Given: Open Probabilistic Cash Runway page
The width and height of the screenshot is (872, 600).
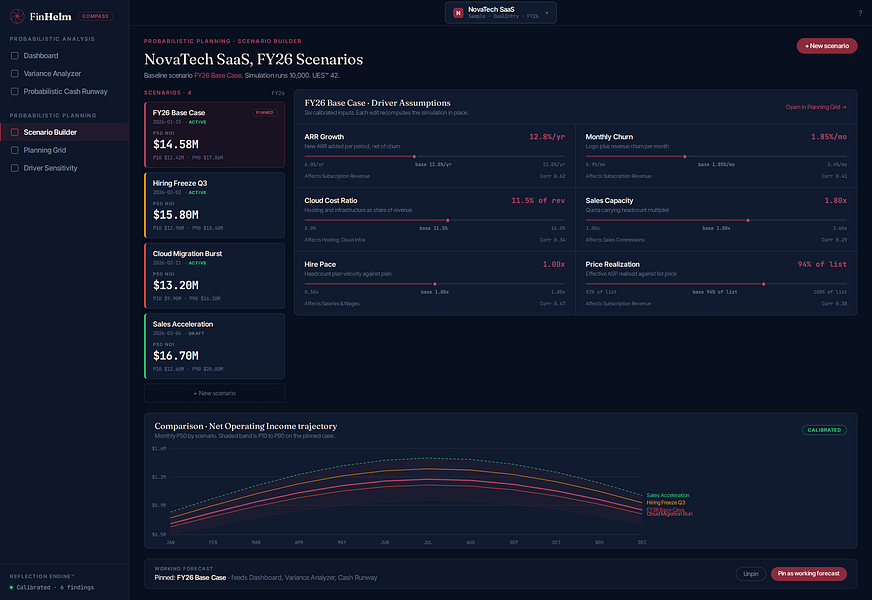Looking at the screenshot, I should 65,91.
